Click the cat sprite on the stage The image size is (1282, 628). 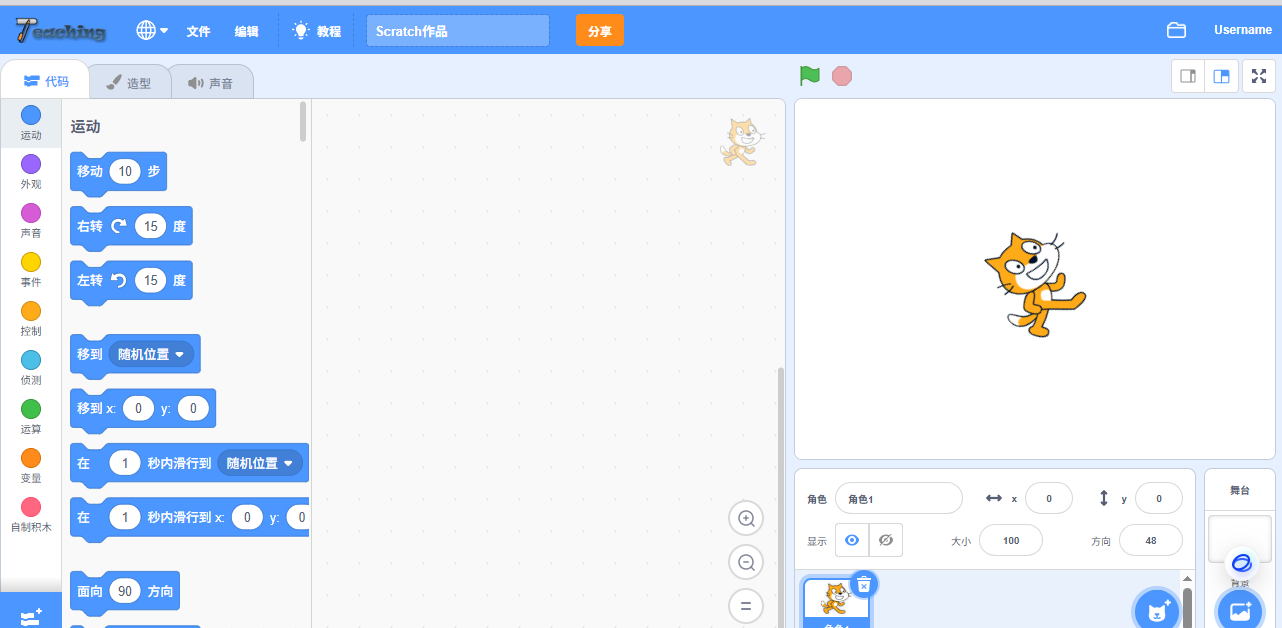1035,284
